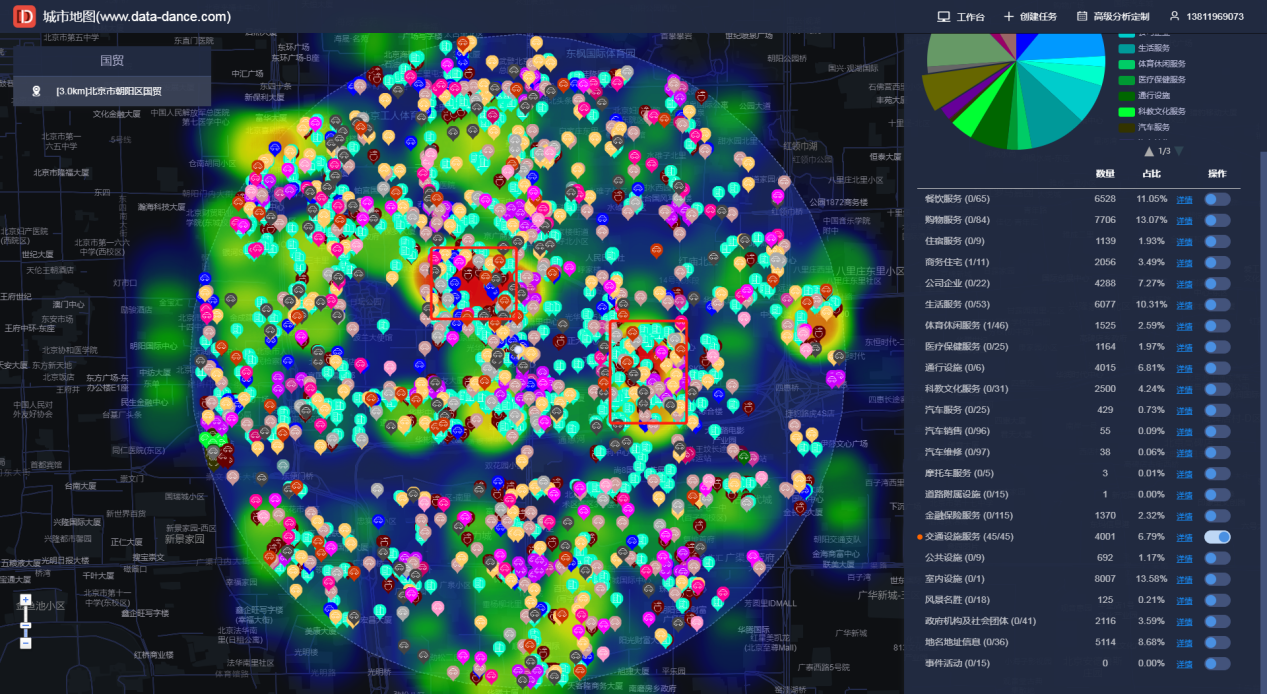Go to next legend page arrow

[1179, 151]
